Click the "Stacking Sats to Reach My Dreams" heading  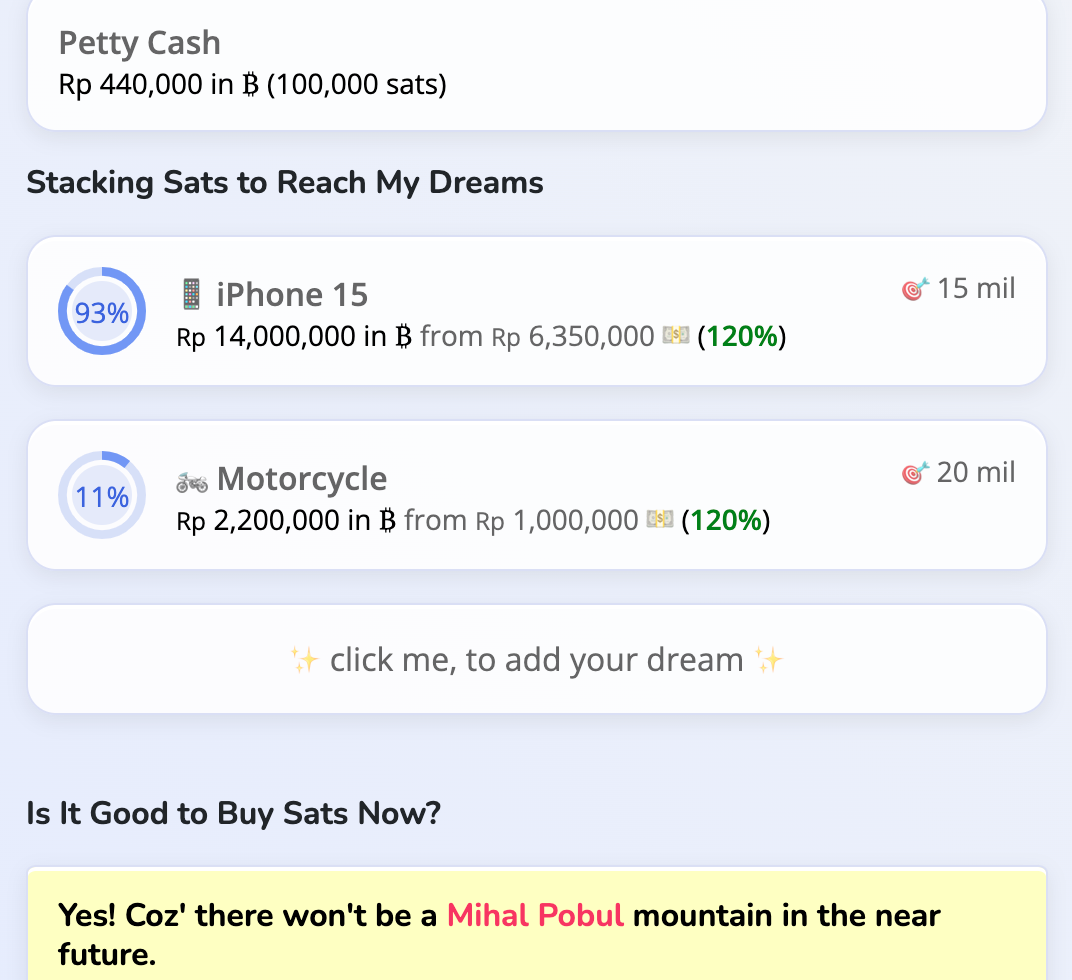[285, 183]
